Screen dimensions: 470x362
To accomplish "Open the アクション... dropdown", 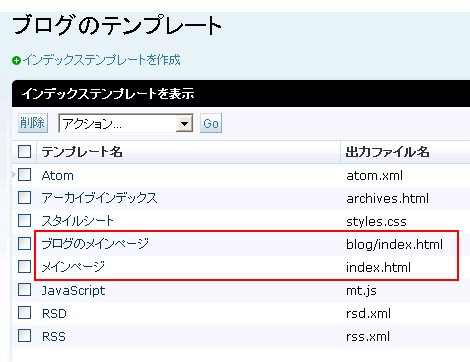I will point(126,123).
